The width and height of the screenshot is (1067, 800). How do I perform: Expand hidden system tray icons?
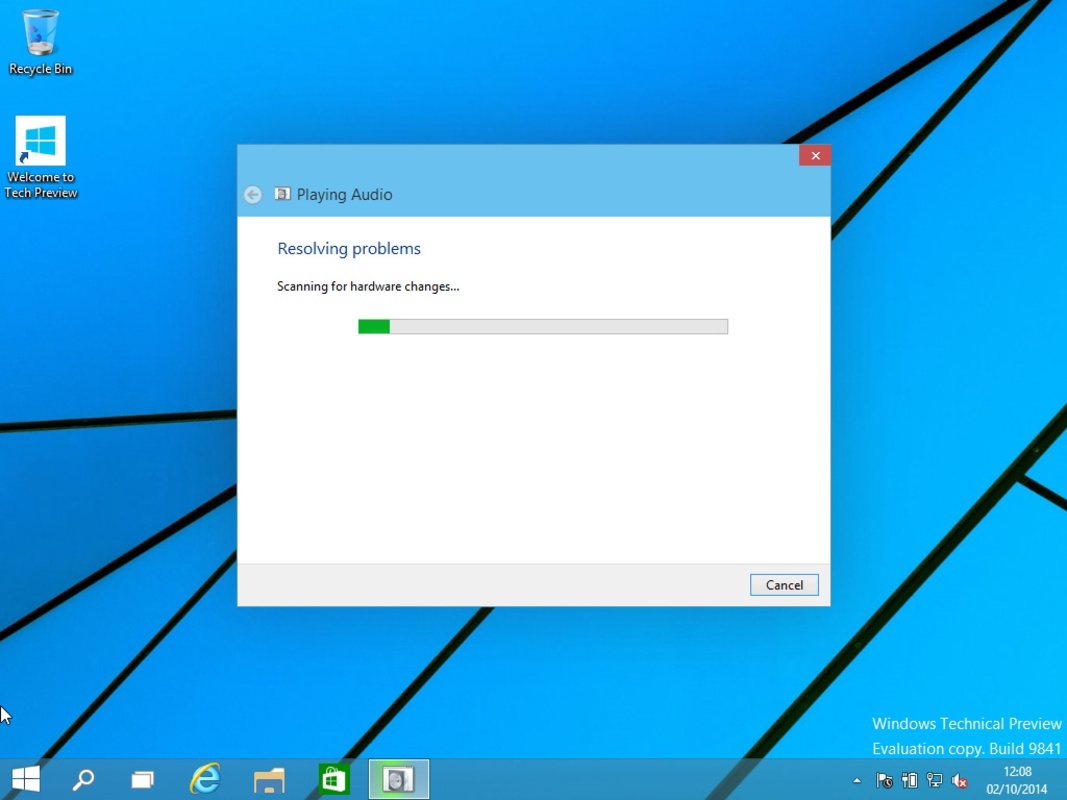click(857, 780)
